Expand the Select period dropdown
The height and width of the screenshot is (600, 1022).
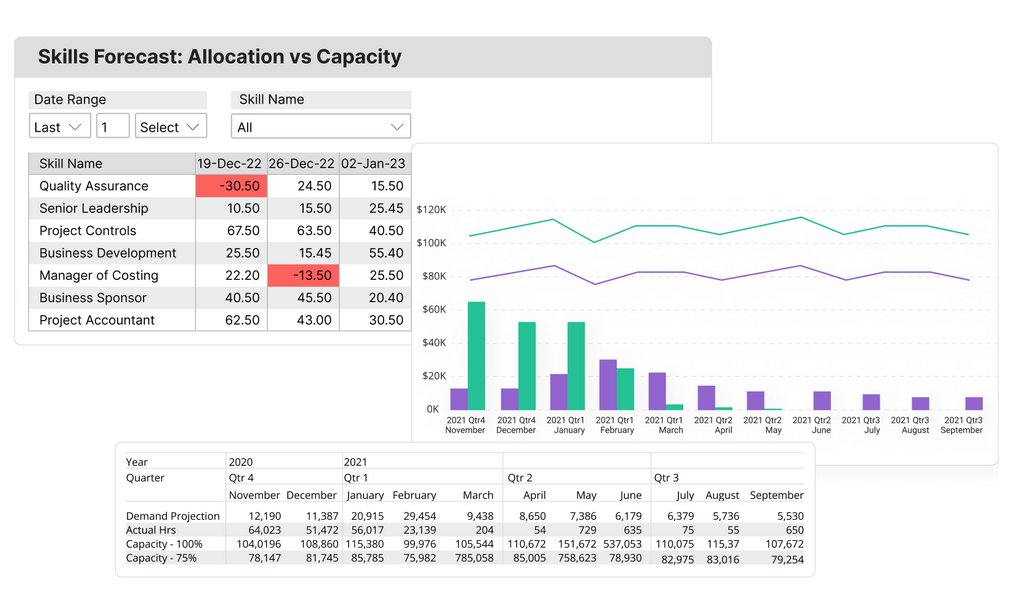[171, 127]
